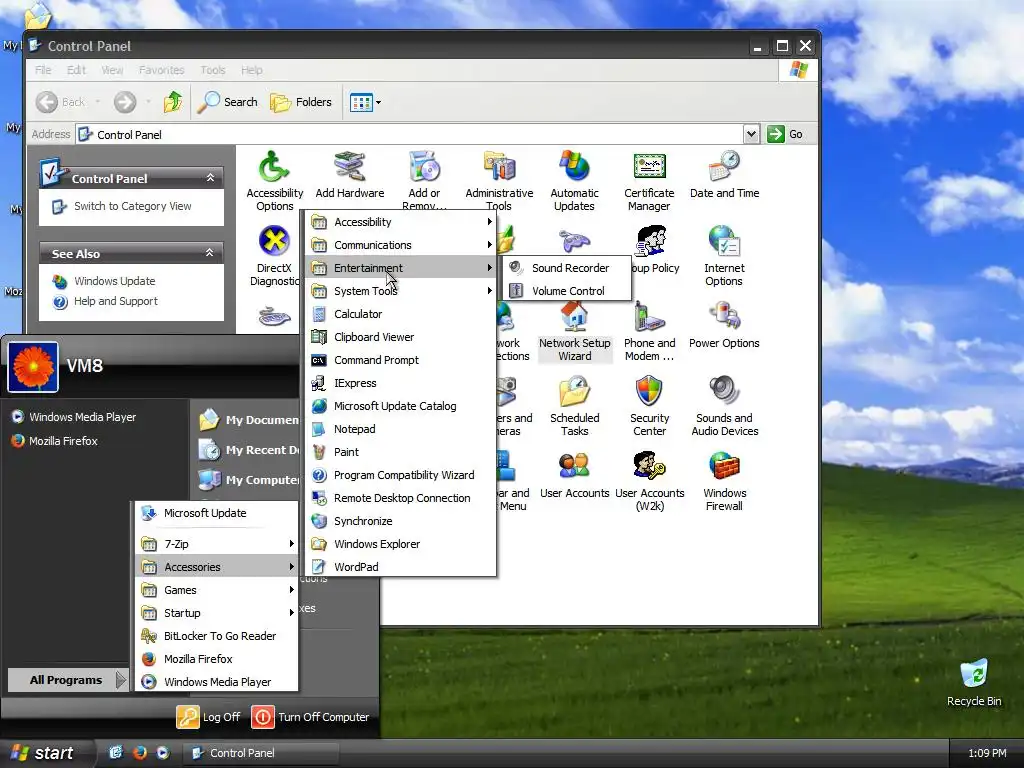Open Sound Recorder from Entertainment menu
Viewport: 1024px width, 768px height.
click(566, 268)
